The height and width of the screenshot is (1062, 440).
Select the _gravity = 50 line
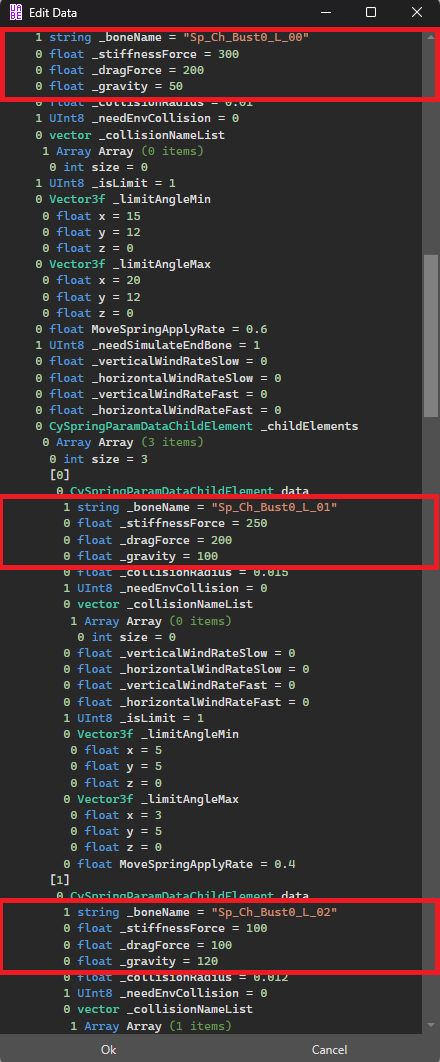point(109,86)
